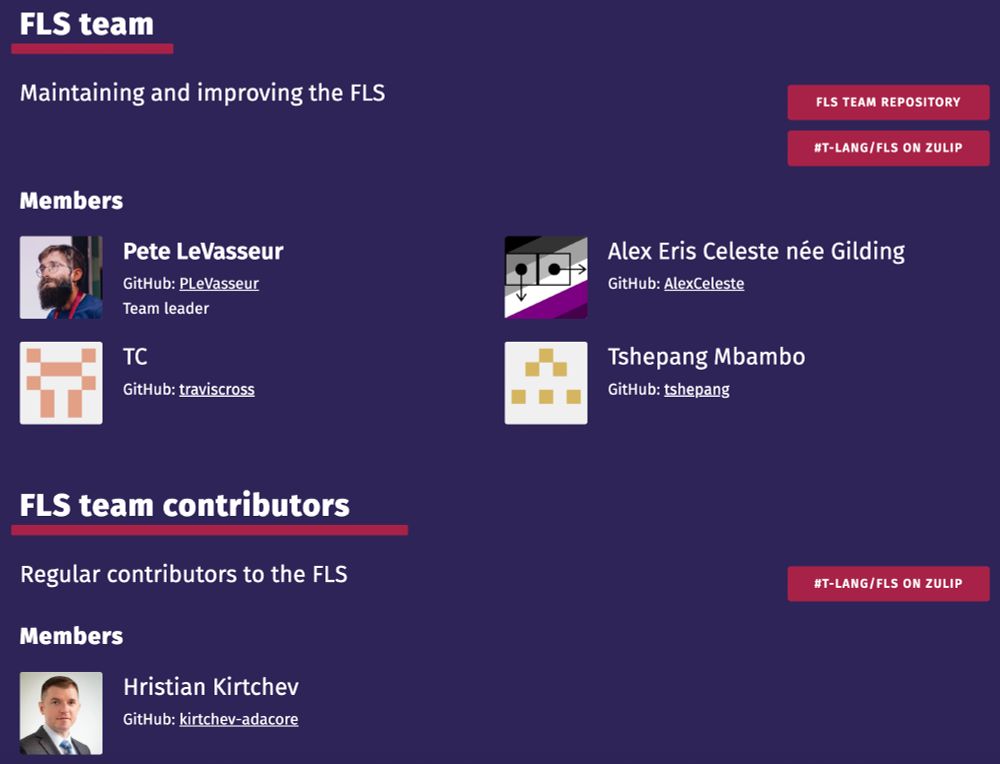
Task: Open the traviscross GitHub profile link
Action: click(x=216, y=389)
